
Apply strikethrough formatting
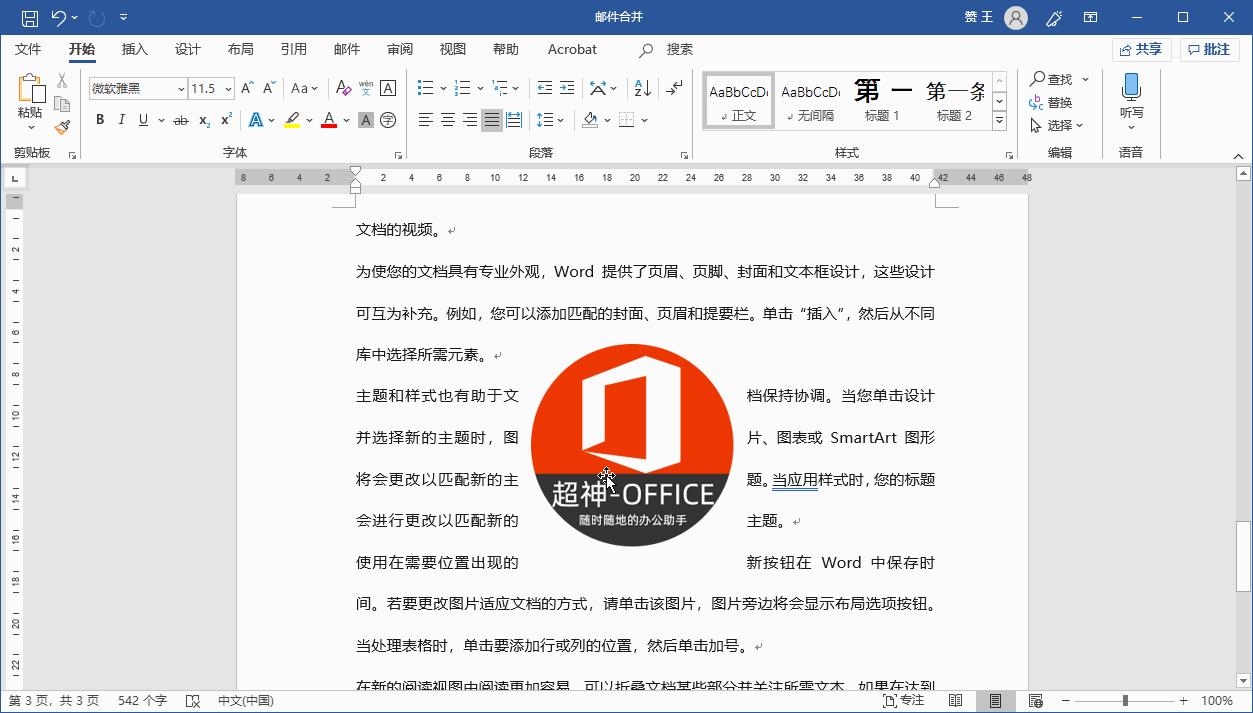pyautogui.click(x=179, y=120)
